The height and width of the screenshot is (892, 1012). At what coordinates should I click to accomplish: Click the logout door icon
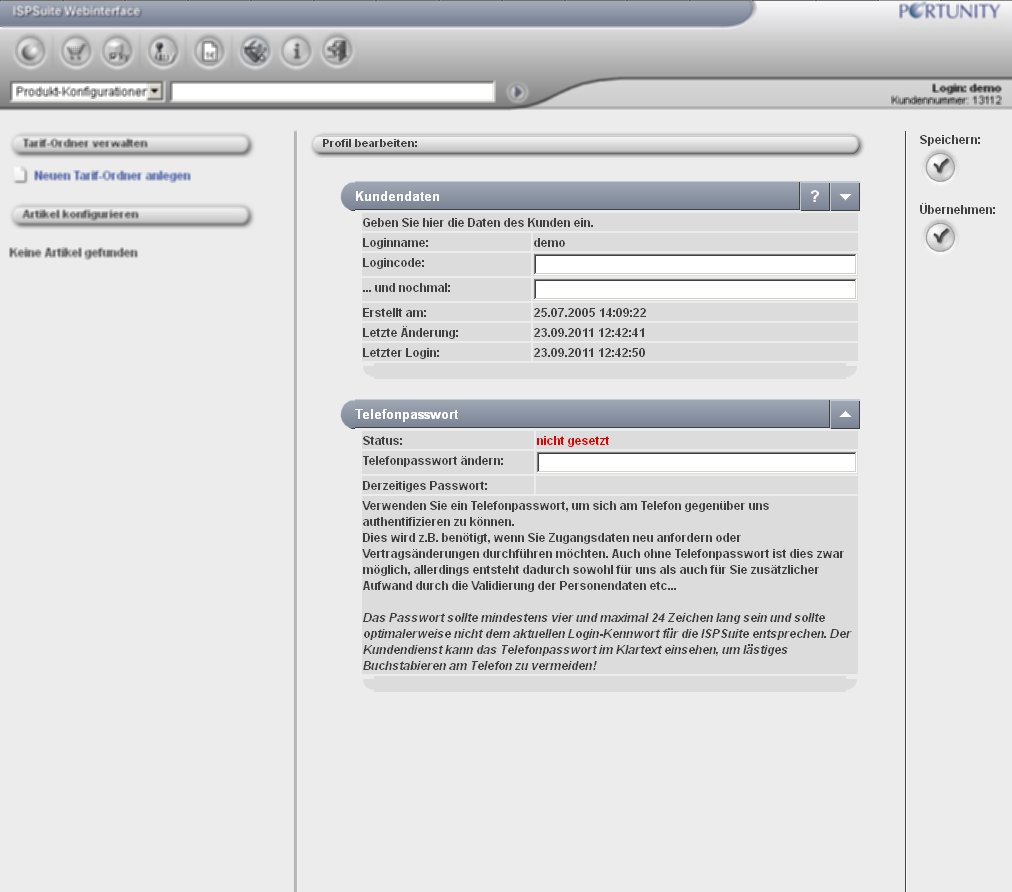338,51
